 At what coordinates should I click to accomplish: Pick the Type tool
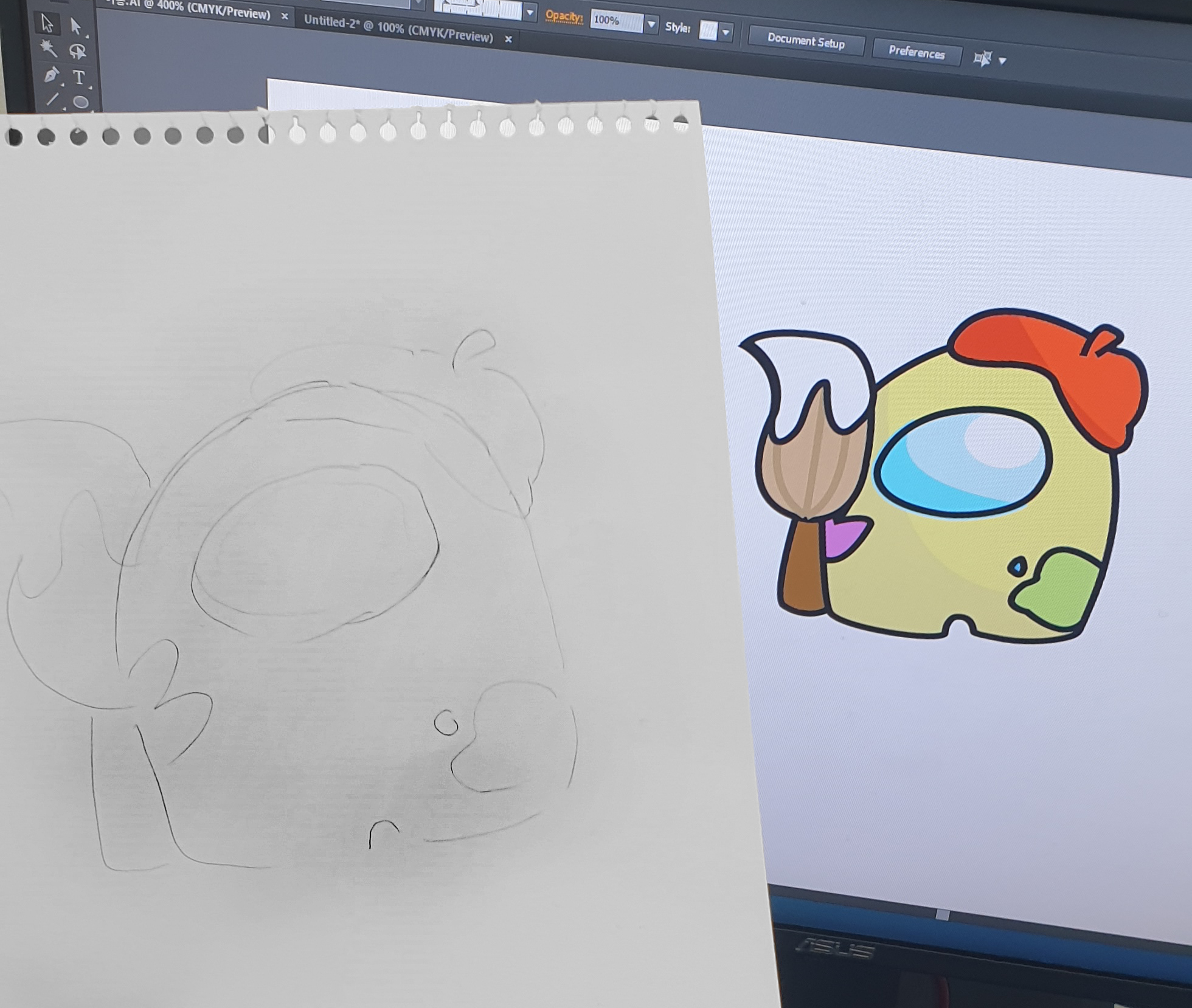(78, 78)
